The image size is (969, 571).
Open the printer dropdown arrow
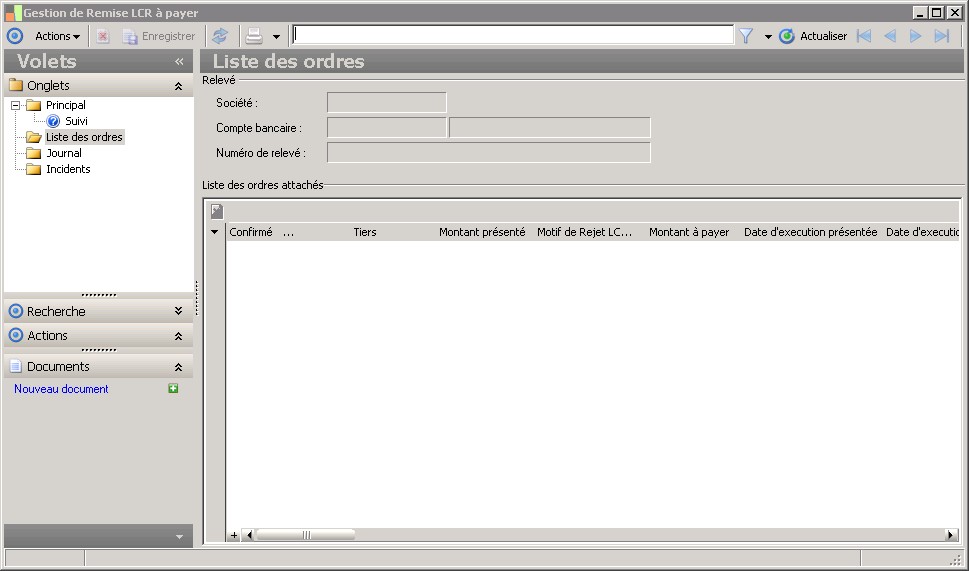point(276,37)
